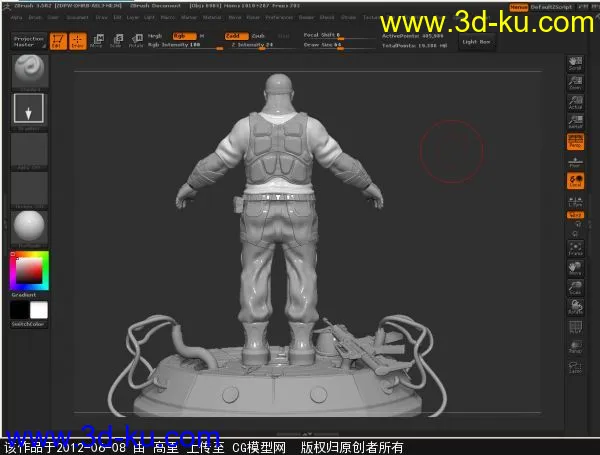Click the Move transform tool in top shelf

[x=97, y=41]
